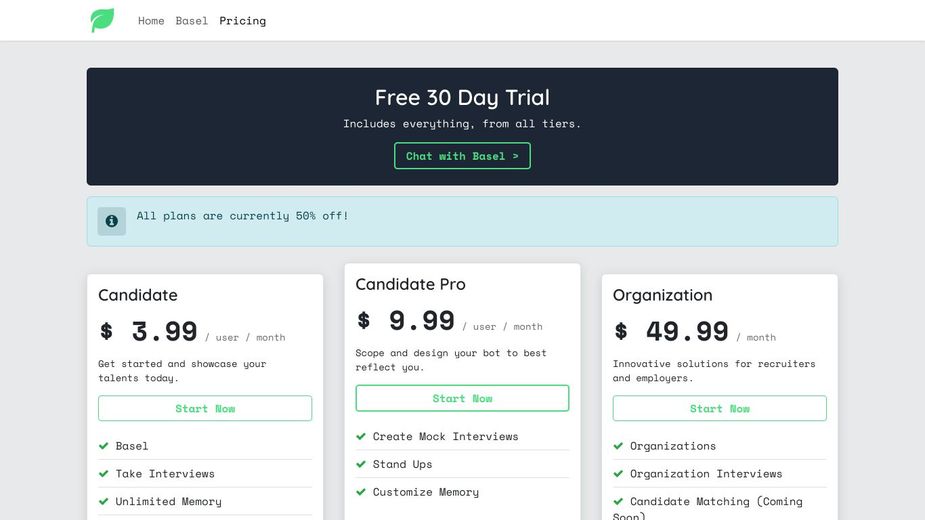Image resolution: width=925 pixels, height=520 pixels.
Task: Click the Candidate Pro plan title
Action: click(x=410, y=284)
